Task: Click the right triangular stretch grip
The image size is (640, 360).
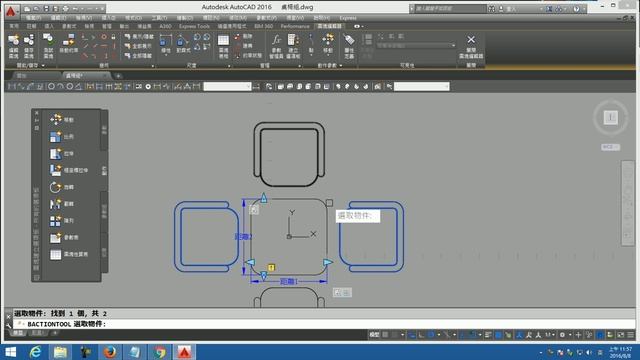Action: tap(328, 262)
